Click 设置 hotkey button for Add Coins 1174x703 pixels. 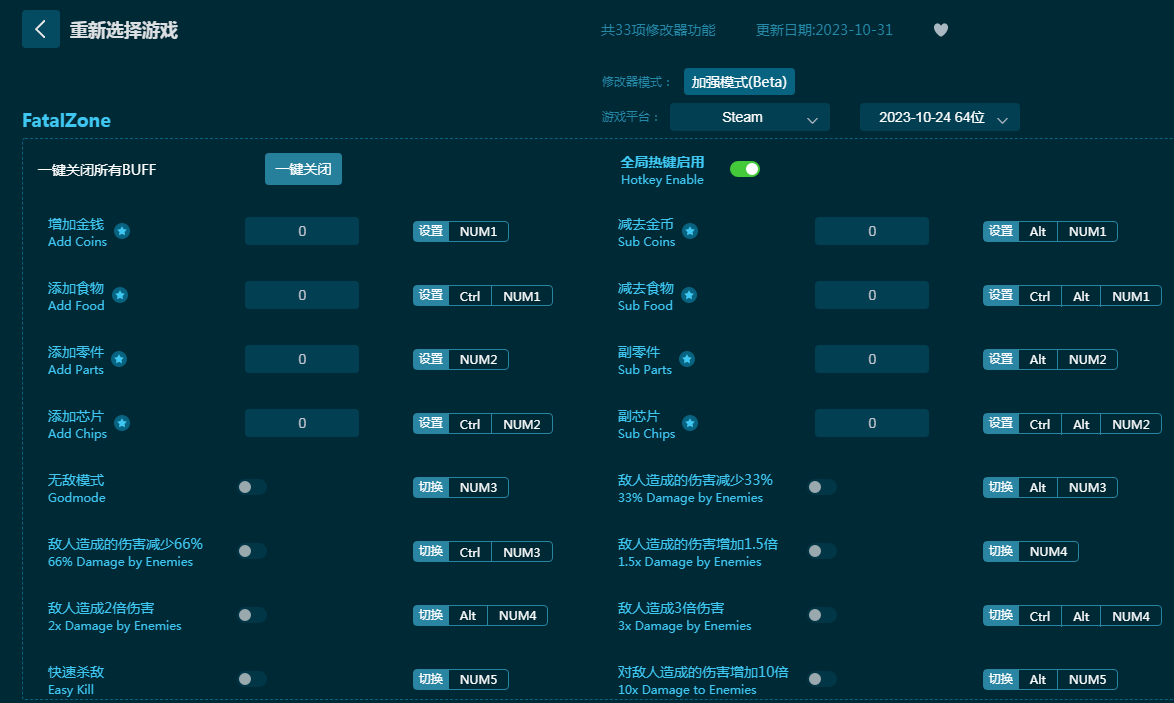coord(431,231)
